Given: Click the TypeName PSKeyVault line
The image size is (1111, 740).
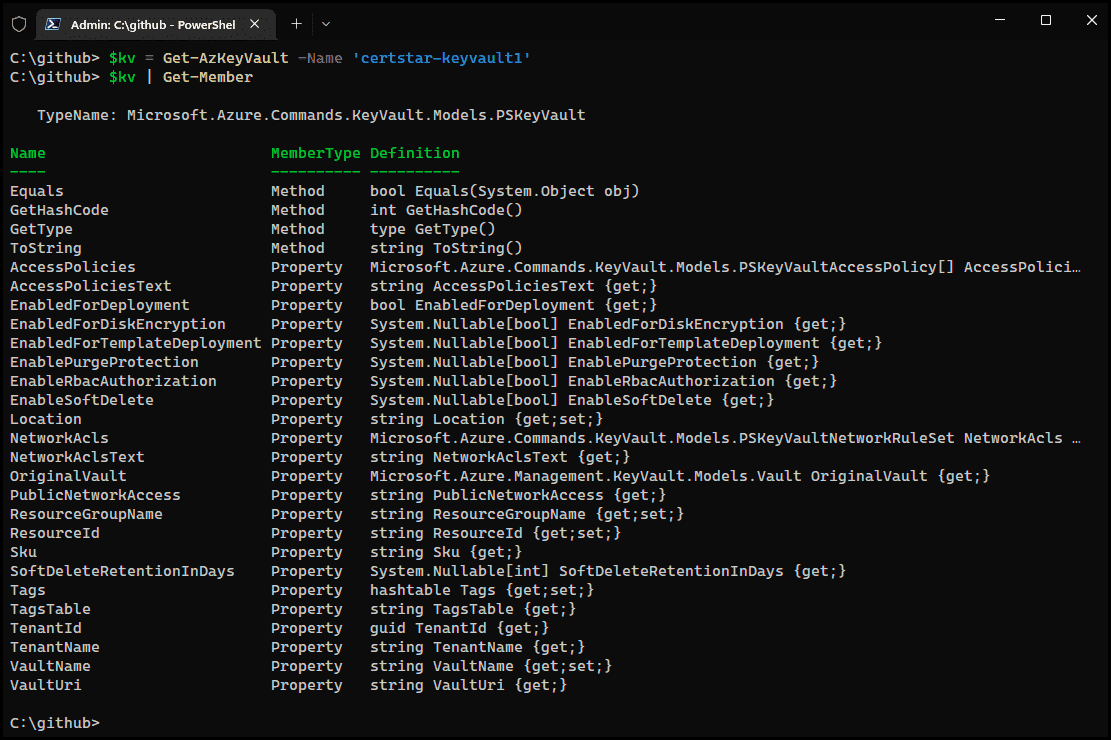Looking at the screenshot, I should coord(311,115).
